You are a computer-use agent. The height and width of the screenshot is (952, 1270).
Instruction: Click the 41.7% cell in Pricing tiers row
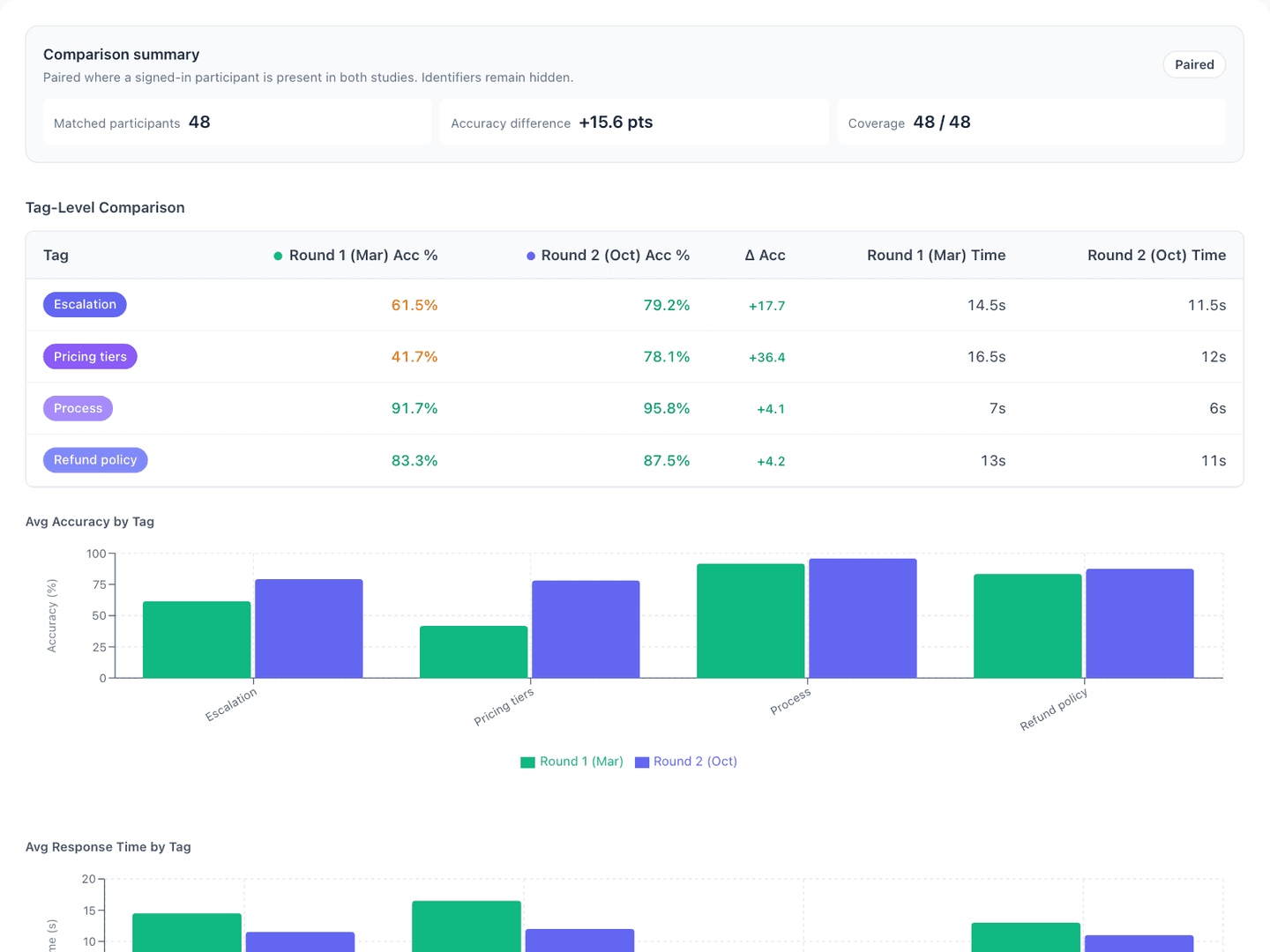pyautogui.click(x=415, y=357)
